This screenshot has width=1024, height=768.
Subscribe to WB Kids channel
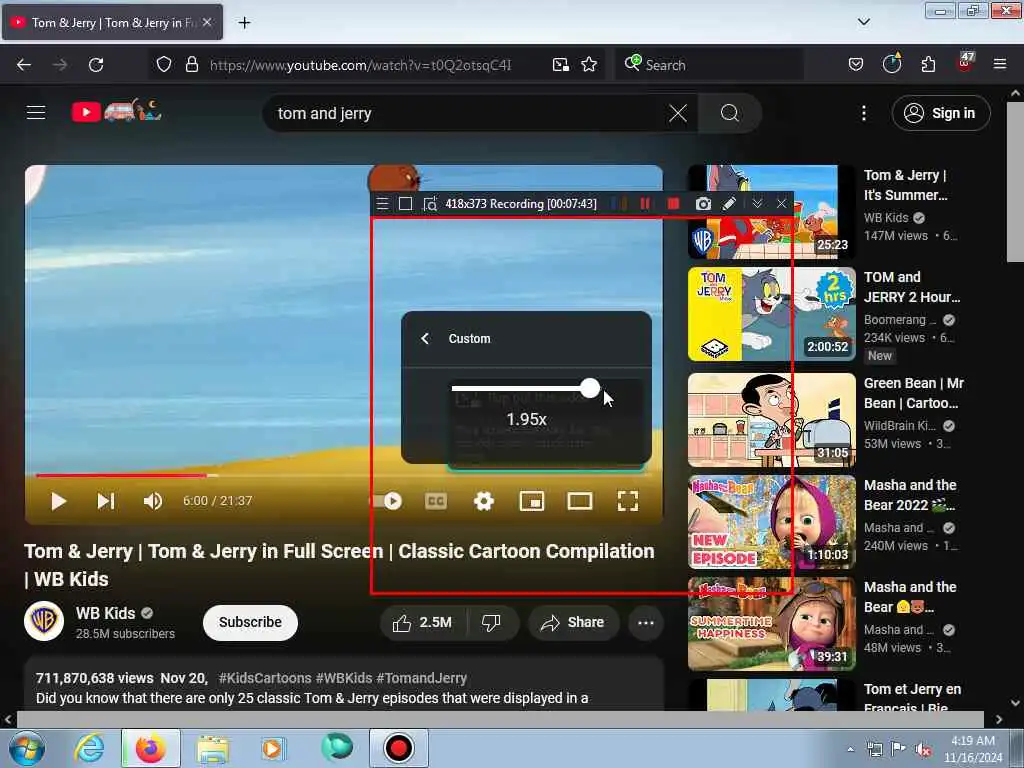coord(250,622)
